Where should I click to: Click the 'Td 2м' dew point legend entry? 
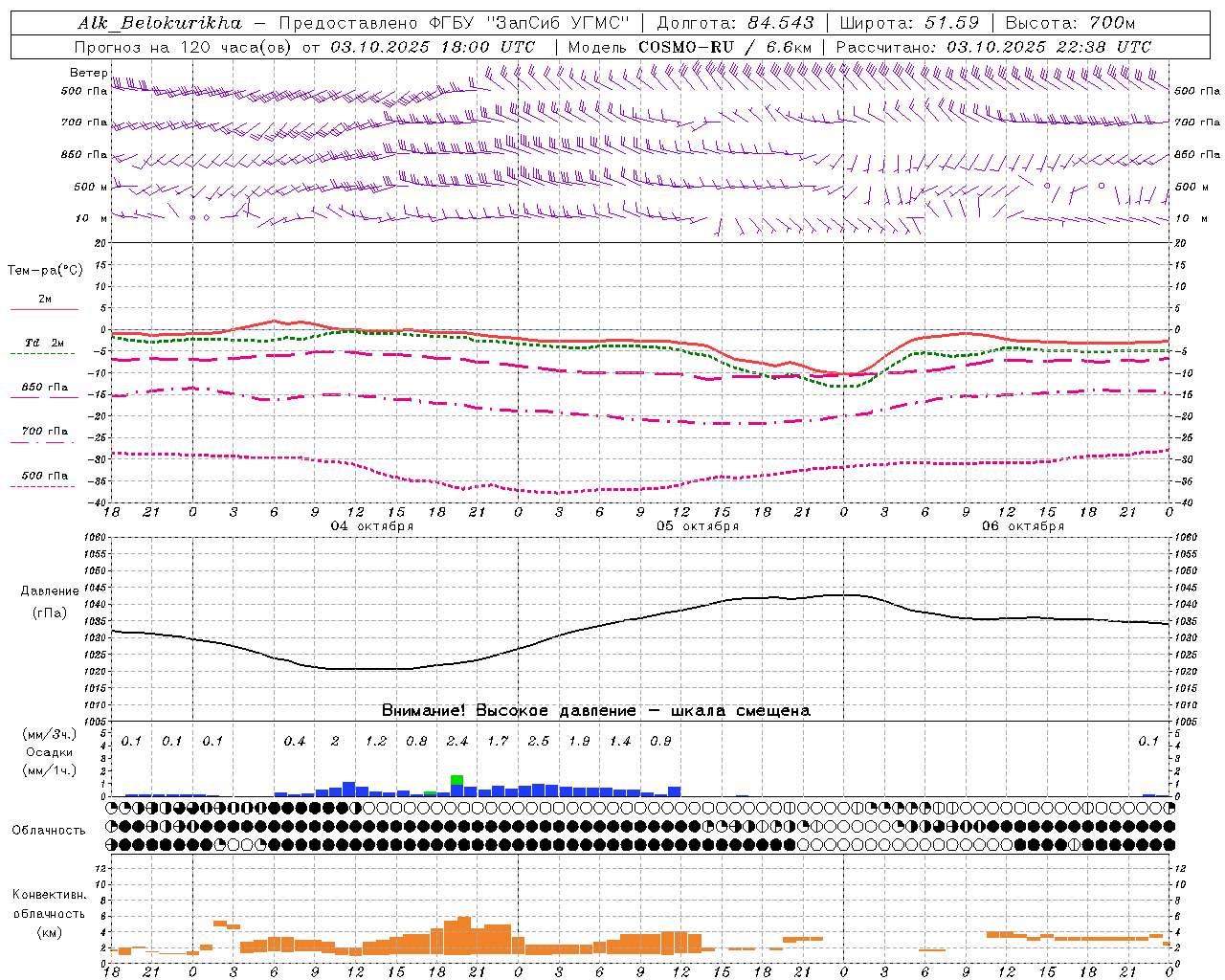click(x=45, y=343)
